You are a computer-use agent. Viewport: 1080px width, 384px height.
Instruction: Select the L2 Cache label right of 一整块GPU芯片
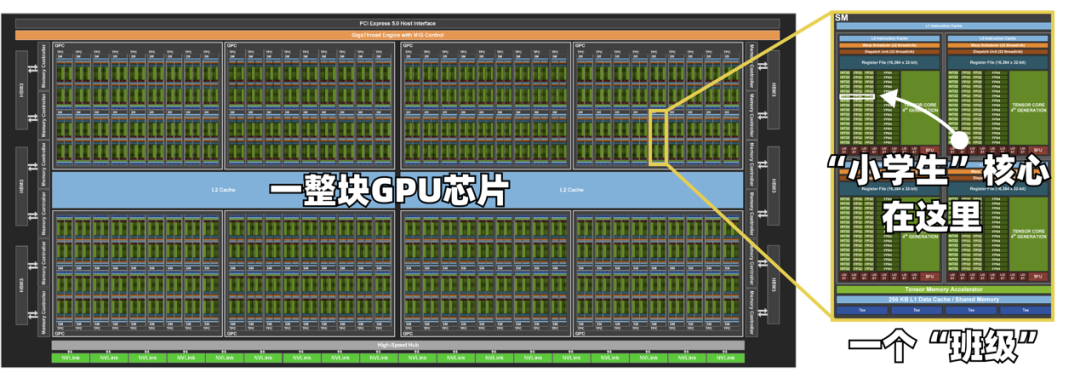[x=572, y=190]
